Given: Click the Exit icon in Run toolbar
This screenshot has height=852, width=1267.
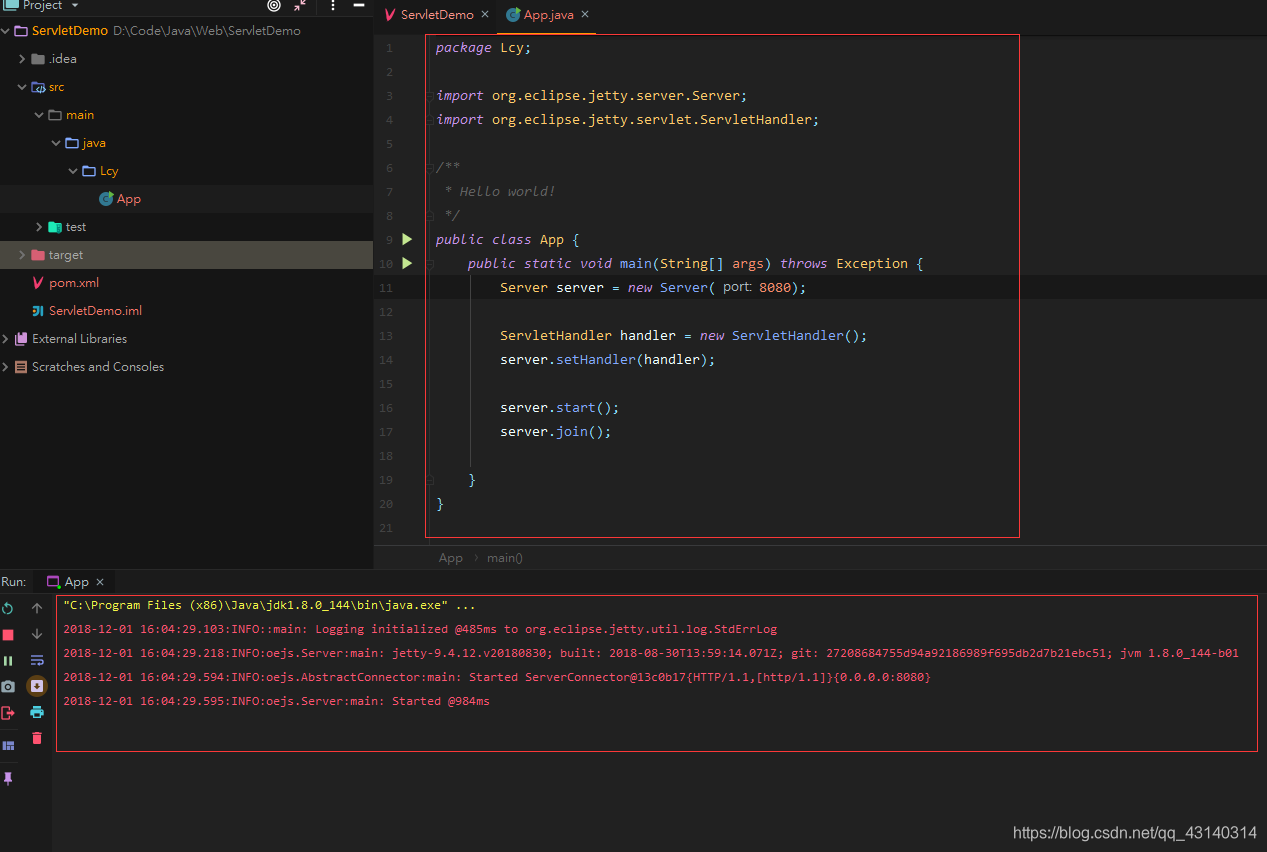Looking at the screenshot, I should pyautogui.click(x=8, y=713).
